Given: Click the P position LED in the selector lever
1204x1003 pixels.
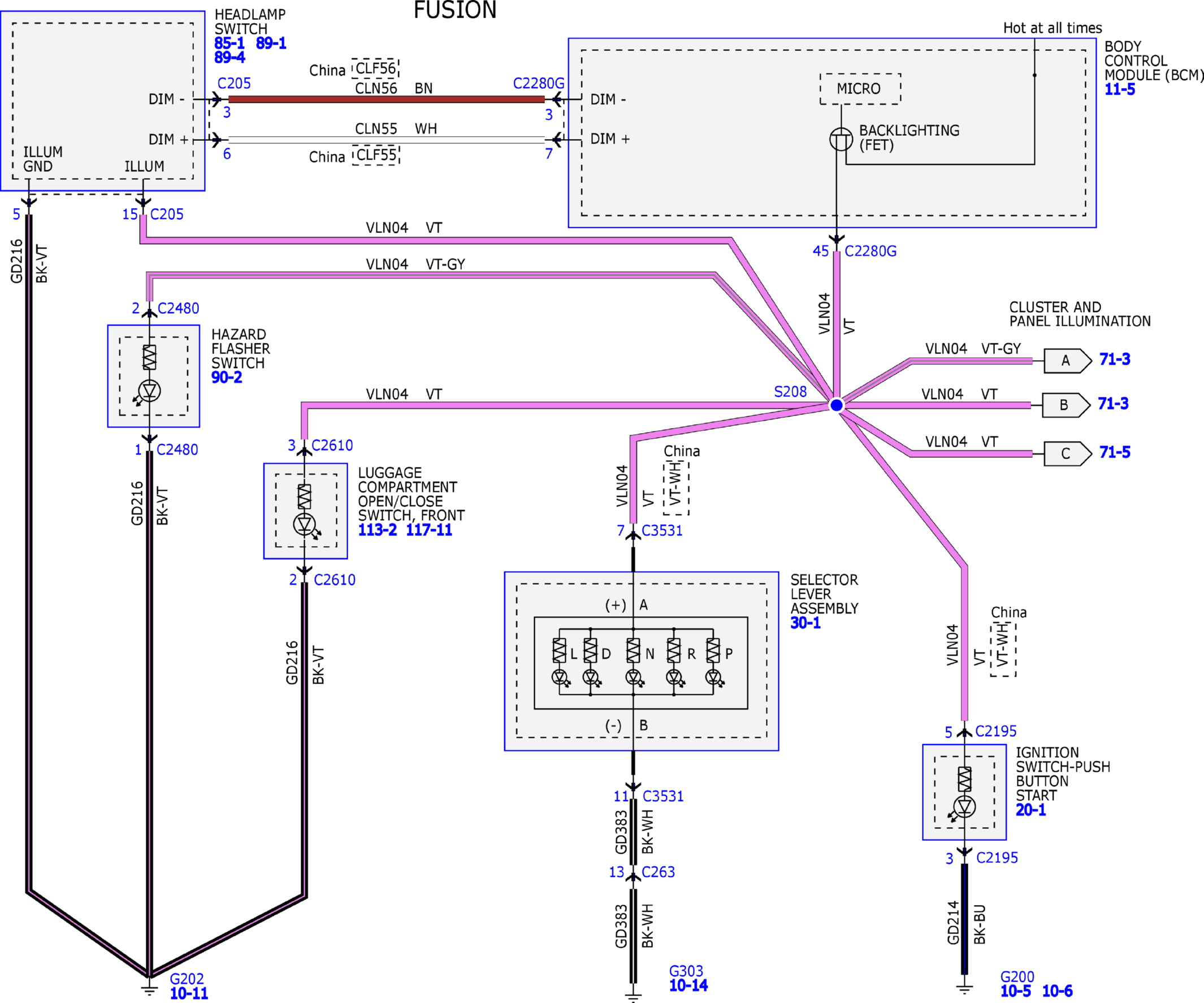Looking at the screenshot, I should [713, 677].
